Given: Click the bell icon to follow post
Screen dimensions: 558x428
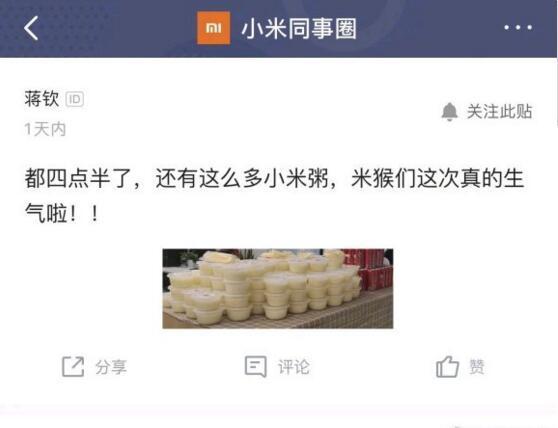Looking at the screenshot, I should pos(449,112).
